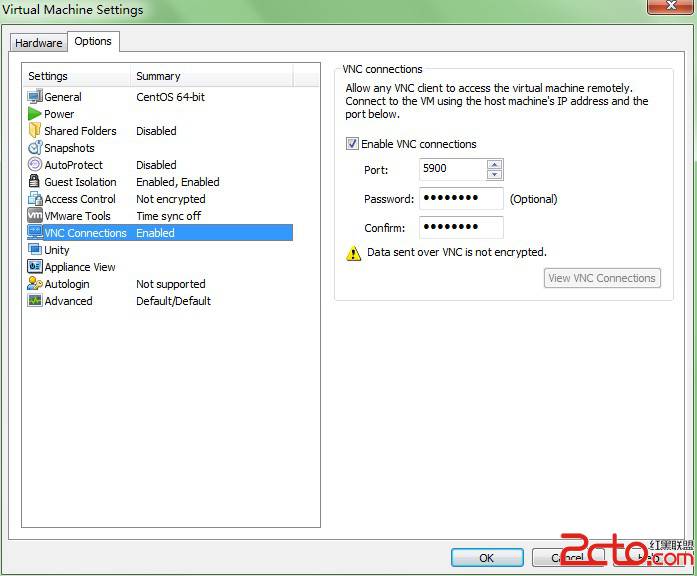Click the highlighted Enabled summary for VNC
Image resolution: width=697 pixels, height=576 pixels.
pyautogui.click(x=155, y=233)
